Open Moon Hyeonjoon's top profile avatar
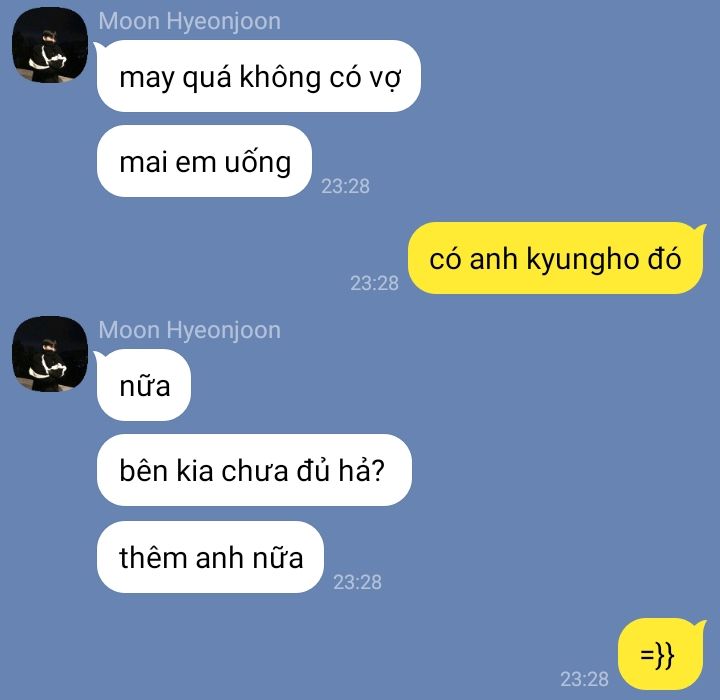The image size is (720, 700). pos(50,45)
